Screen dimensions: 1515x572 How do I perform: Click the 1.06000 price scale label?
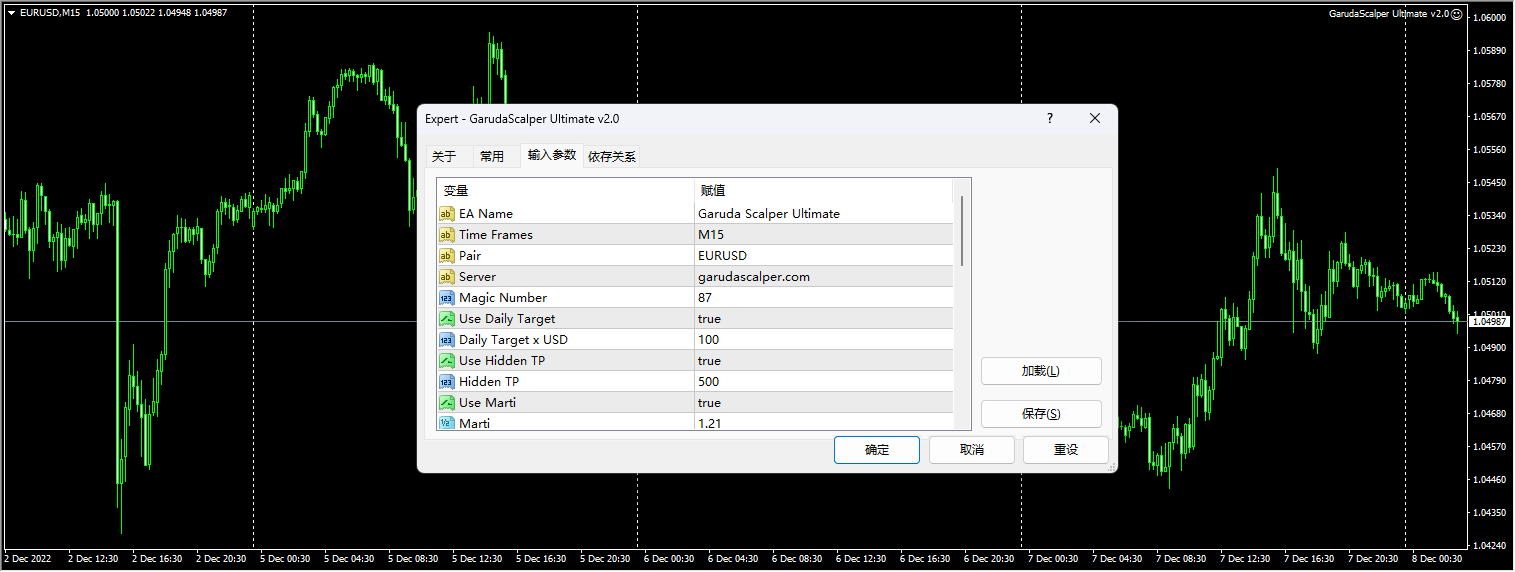click(1490, 18)
